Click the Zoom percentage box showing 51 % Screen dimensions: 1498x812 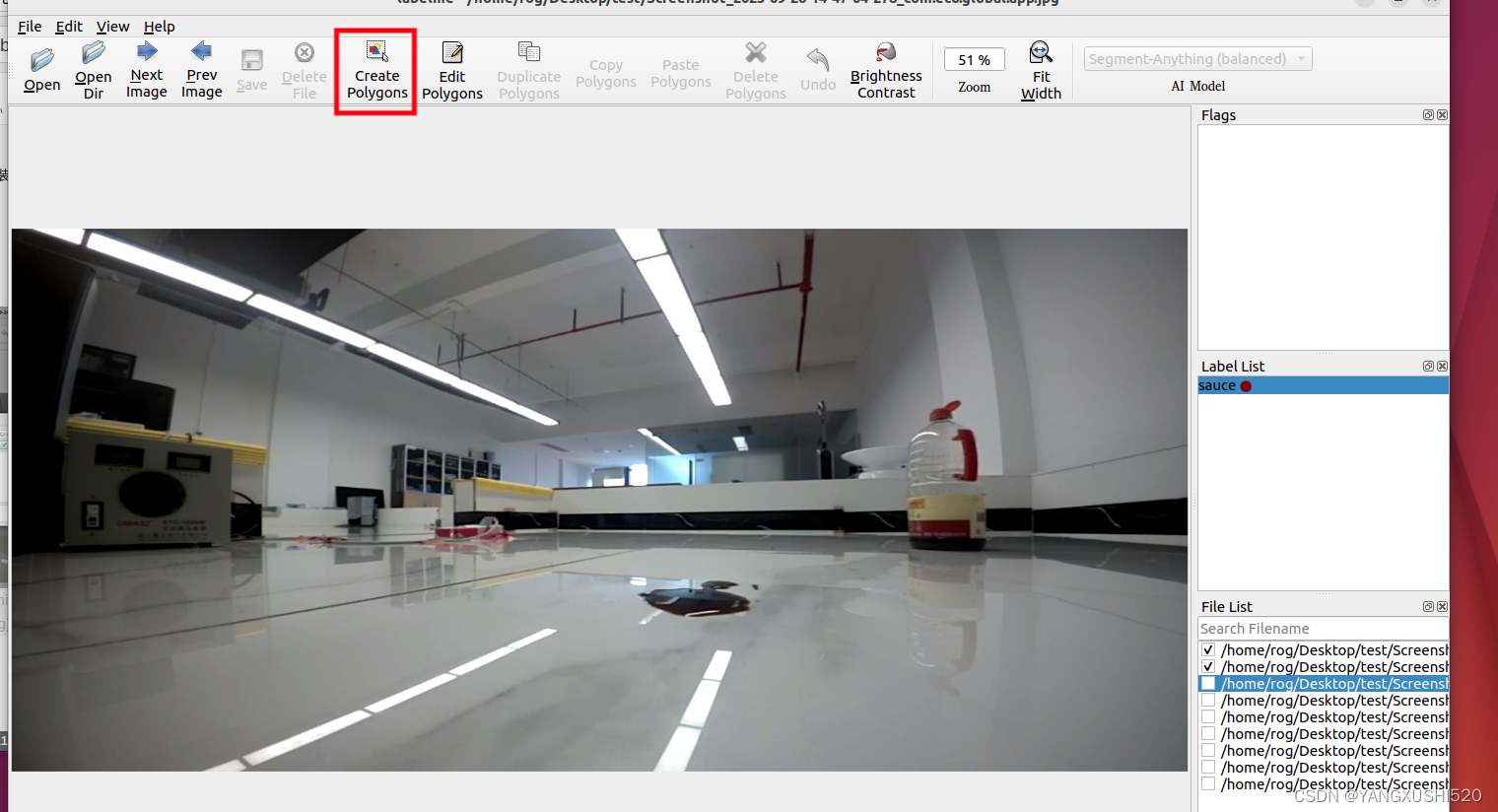pyautogui.click(x=975, y=60)
